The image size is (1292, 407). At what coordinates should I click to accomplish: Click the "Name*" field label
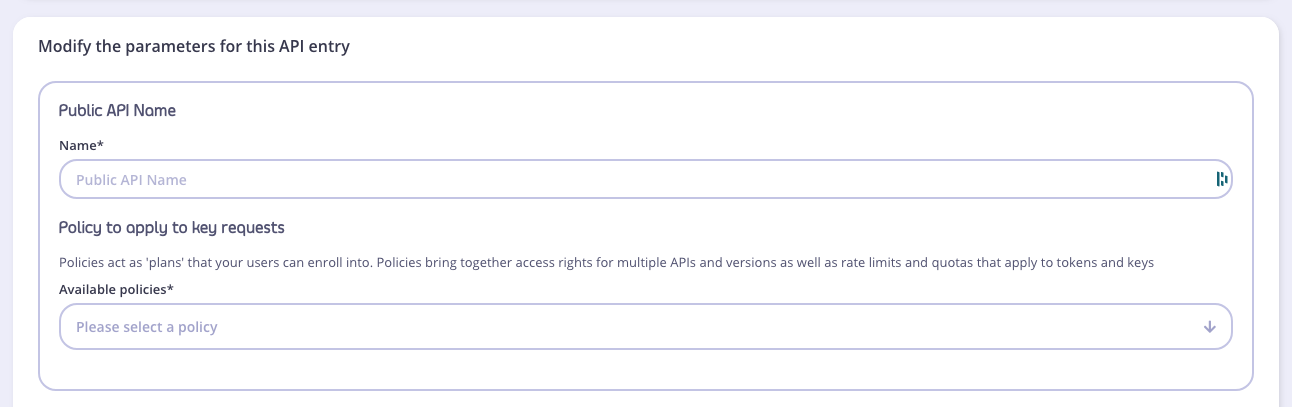tap(80, 146)
